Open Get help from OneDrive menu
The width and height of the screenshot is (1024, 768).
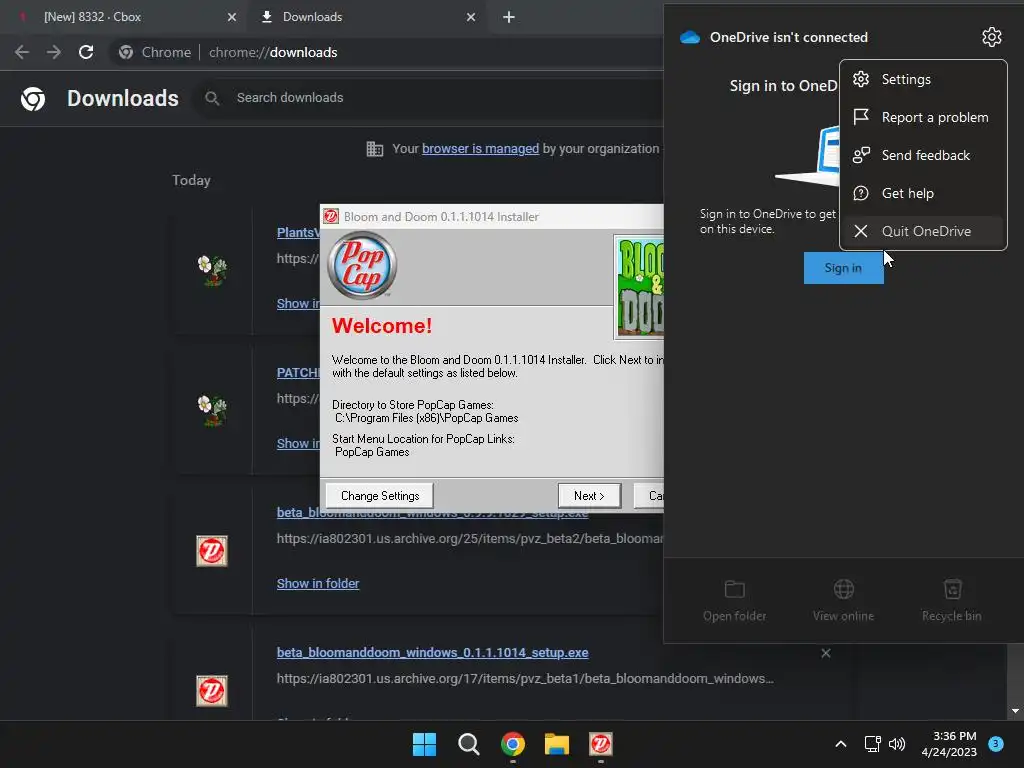pos(923,193)
